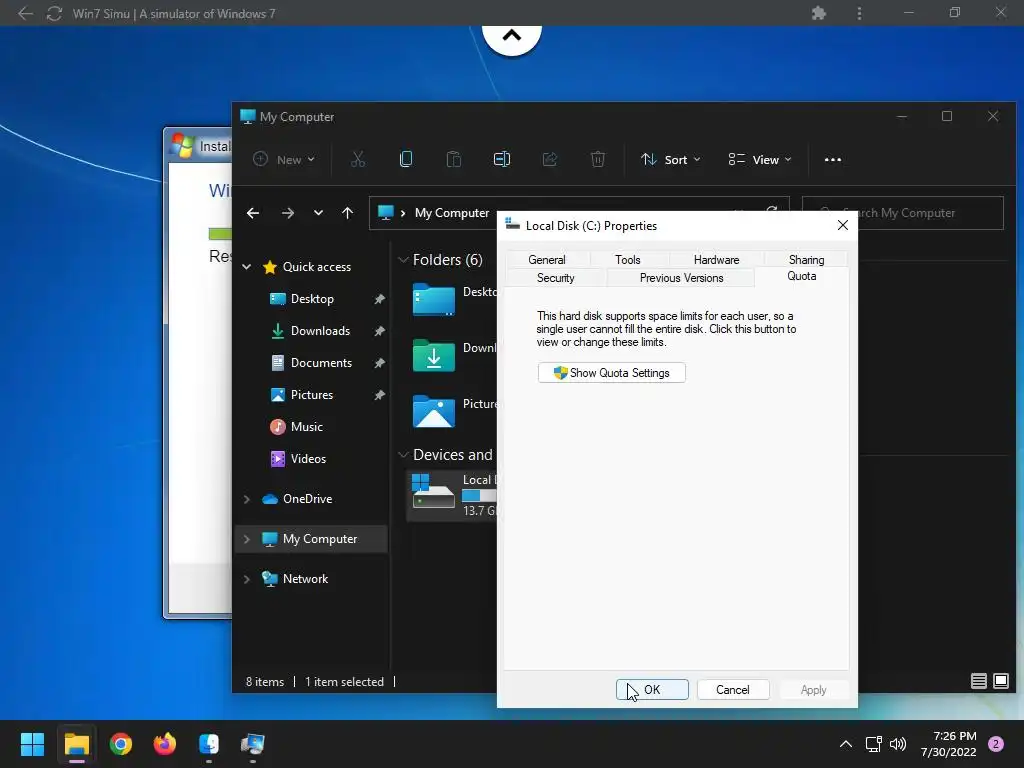
Task: Launch Firefox from the taskbar
Action: [x=165, y=744]
